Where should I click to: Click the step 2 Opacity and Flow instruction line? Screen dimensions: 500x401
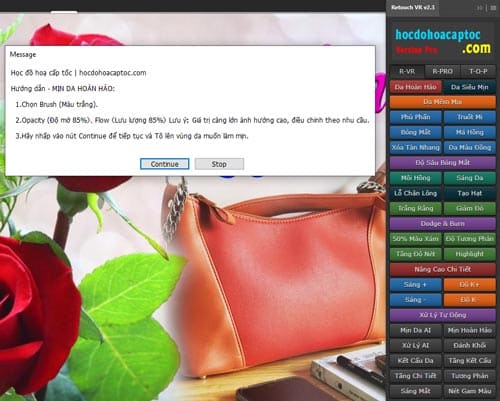point(192,120)
